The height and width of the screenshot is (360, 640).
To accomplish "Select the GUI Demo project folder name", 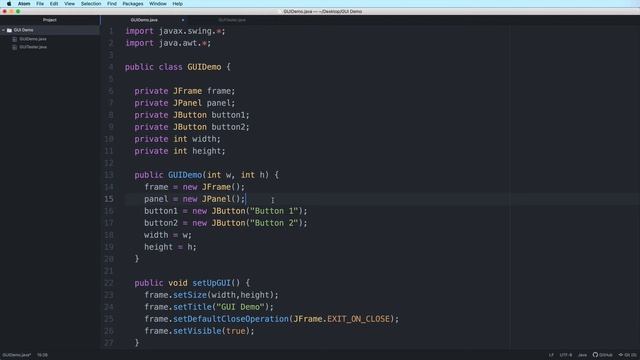I will click(23, 30).
